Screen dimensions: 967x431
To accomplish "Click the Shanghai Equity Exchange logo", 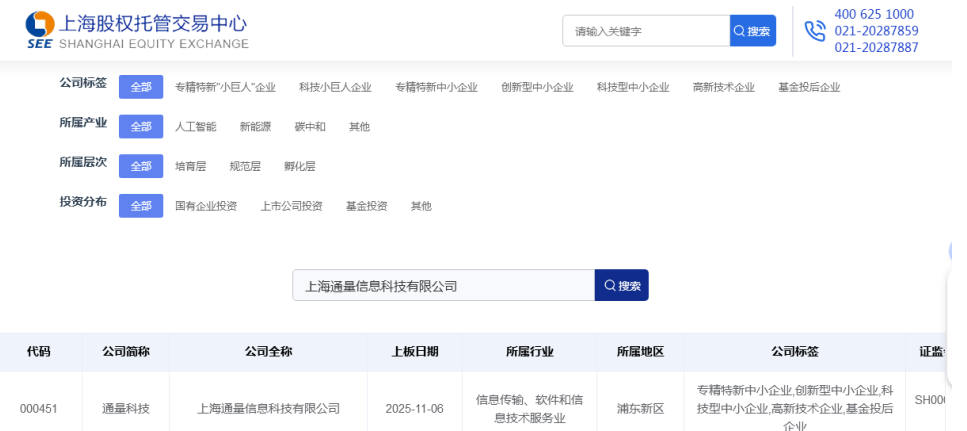I will tap(137, 31).
